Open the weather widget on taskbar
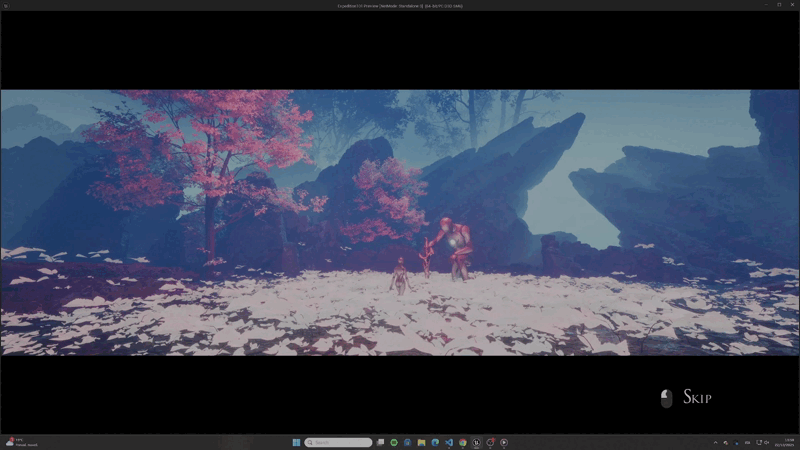Screen dimensions: 800x450 click(20, 442)
